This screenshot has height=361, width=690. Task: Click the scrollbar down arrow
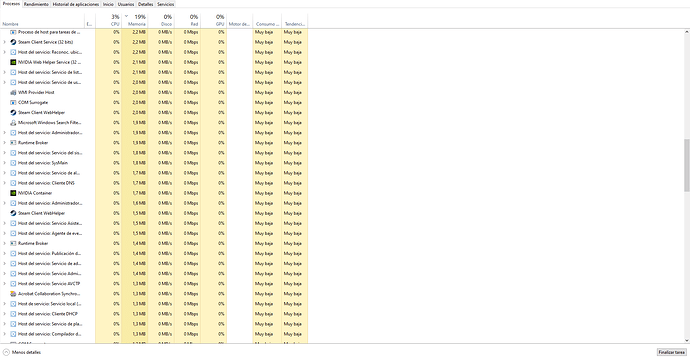[686, 340]
